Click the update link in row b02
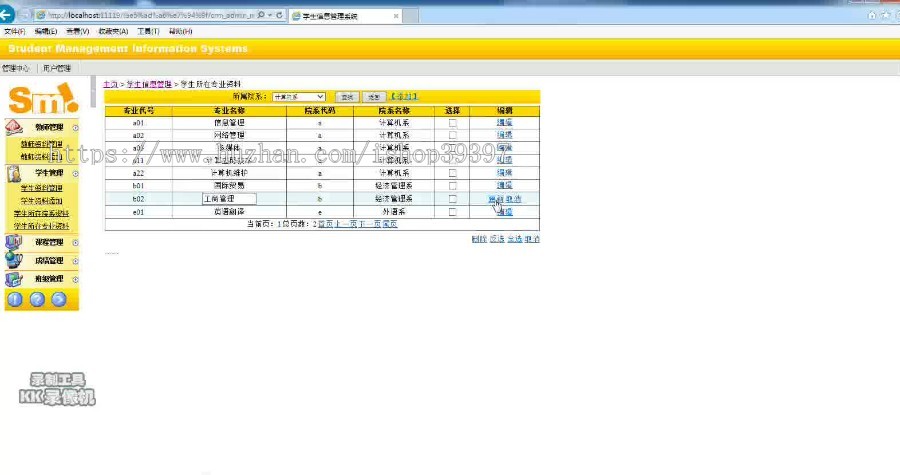The image size is (900, 475). click(495, 199)
